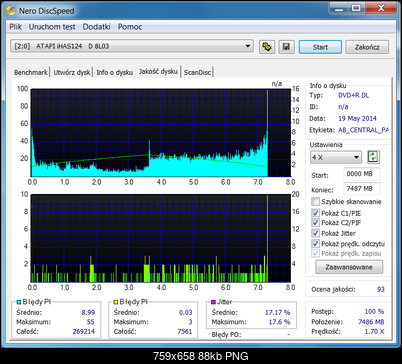
Task: Select the Jakość dysku tab
Action: click(x=158, y=71)
